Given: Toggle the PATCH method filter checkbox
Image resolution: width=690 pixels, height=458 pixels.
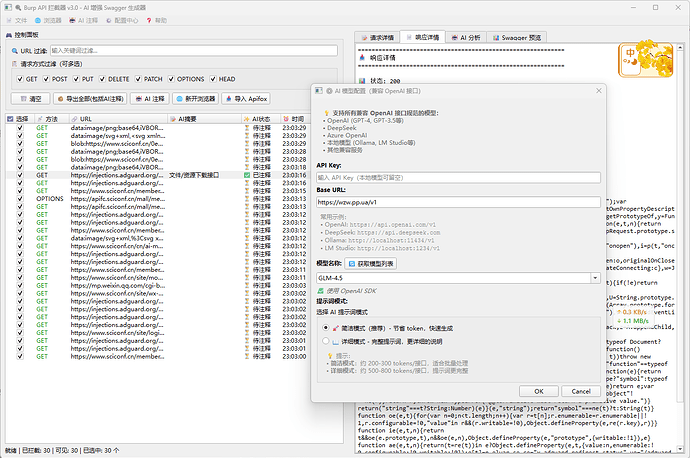Looking at the screenshot, I should 138,79.
